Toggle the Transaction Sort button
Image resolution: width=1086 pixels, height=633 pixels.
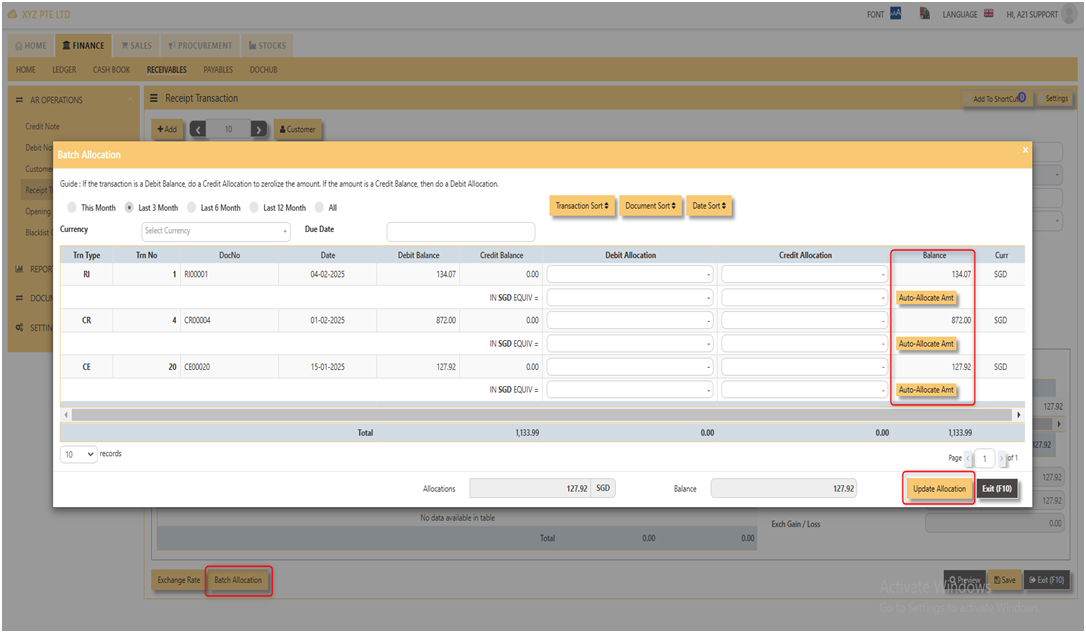(582, 206)
